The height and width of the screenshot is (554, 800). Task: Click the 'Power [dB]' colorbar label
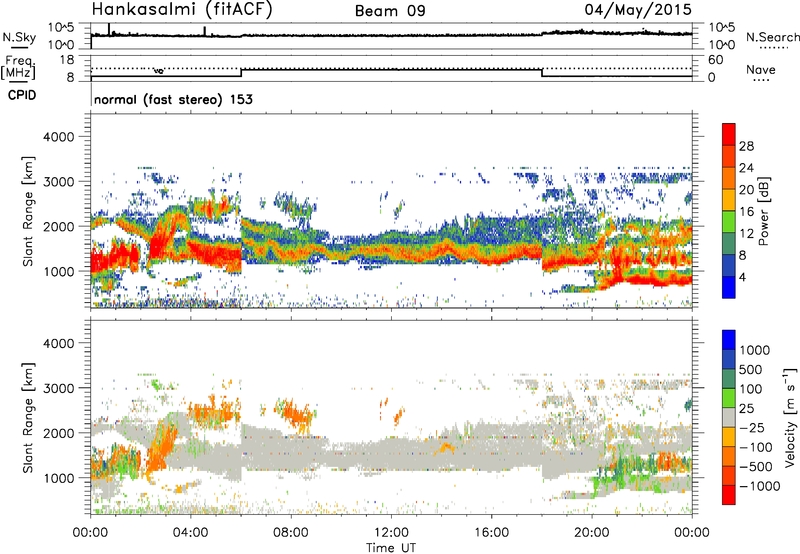763,211
